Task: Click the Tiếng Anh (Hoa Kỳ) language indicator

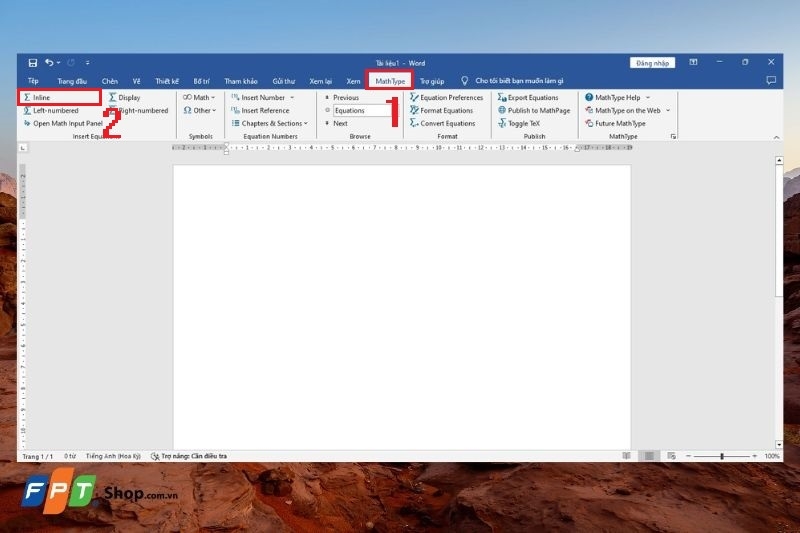Action: tap(113, 456)
